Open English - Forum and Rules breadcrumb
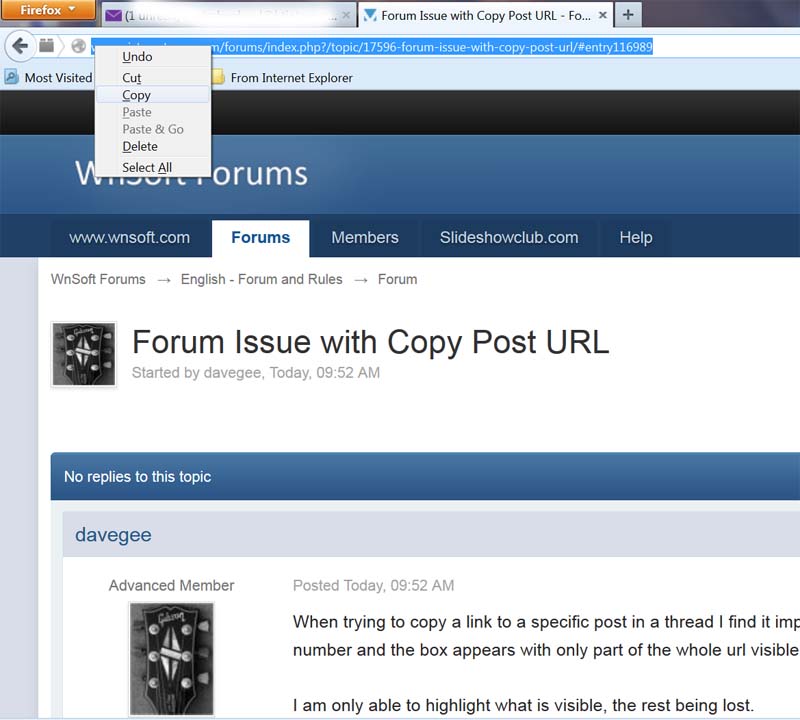The image size is (800, 720). point(262,279)
